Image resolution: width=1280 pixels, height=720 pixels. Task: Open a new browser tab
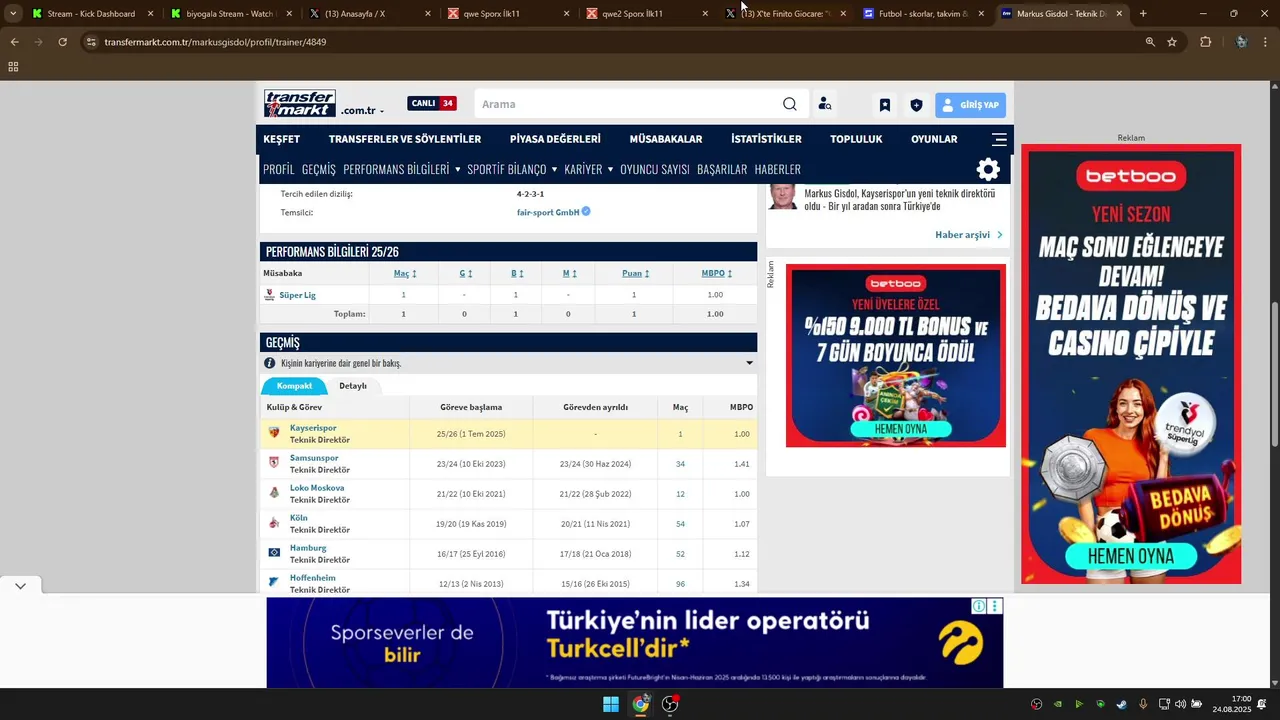click(x=1143, y=14)
